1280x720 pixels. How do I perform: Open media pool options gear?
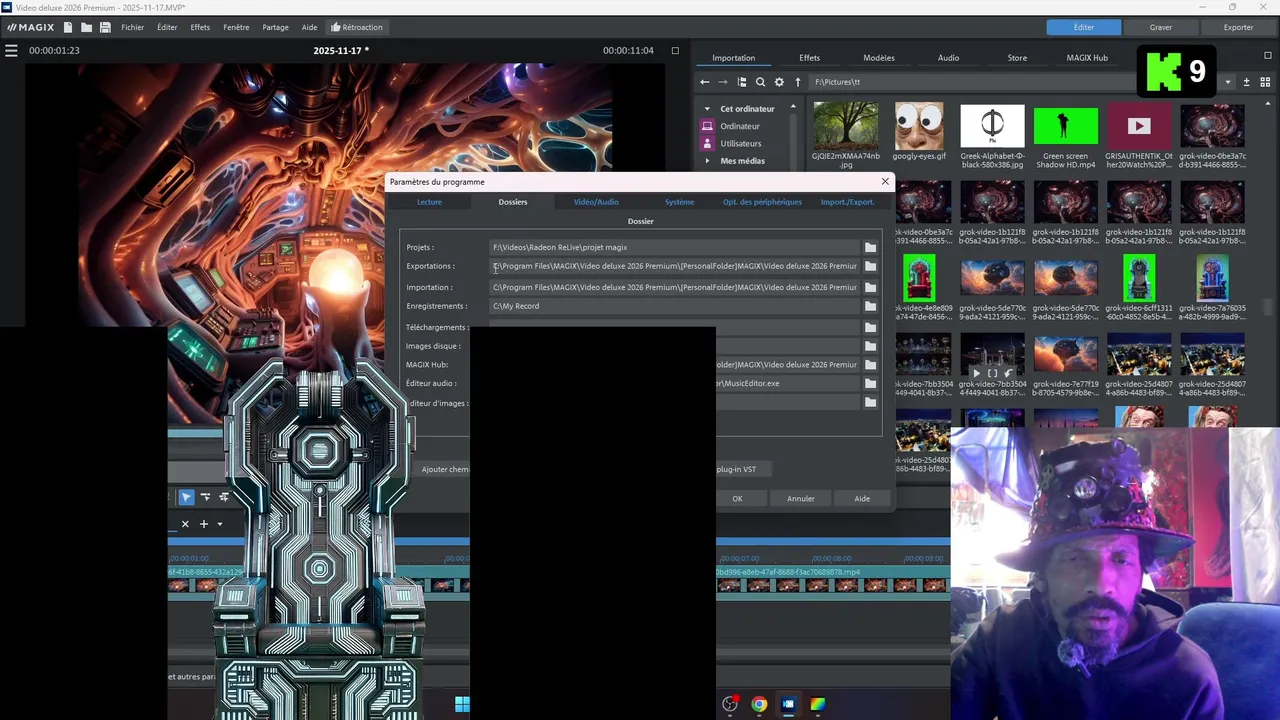[x=779, y=82]
